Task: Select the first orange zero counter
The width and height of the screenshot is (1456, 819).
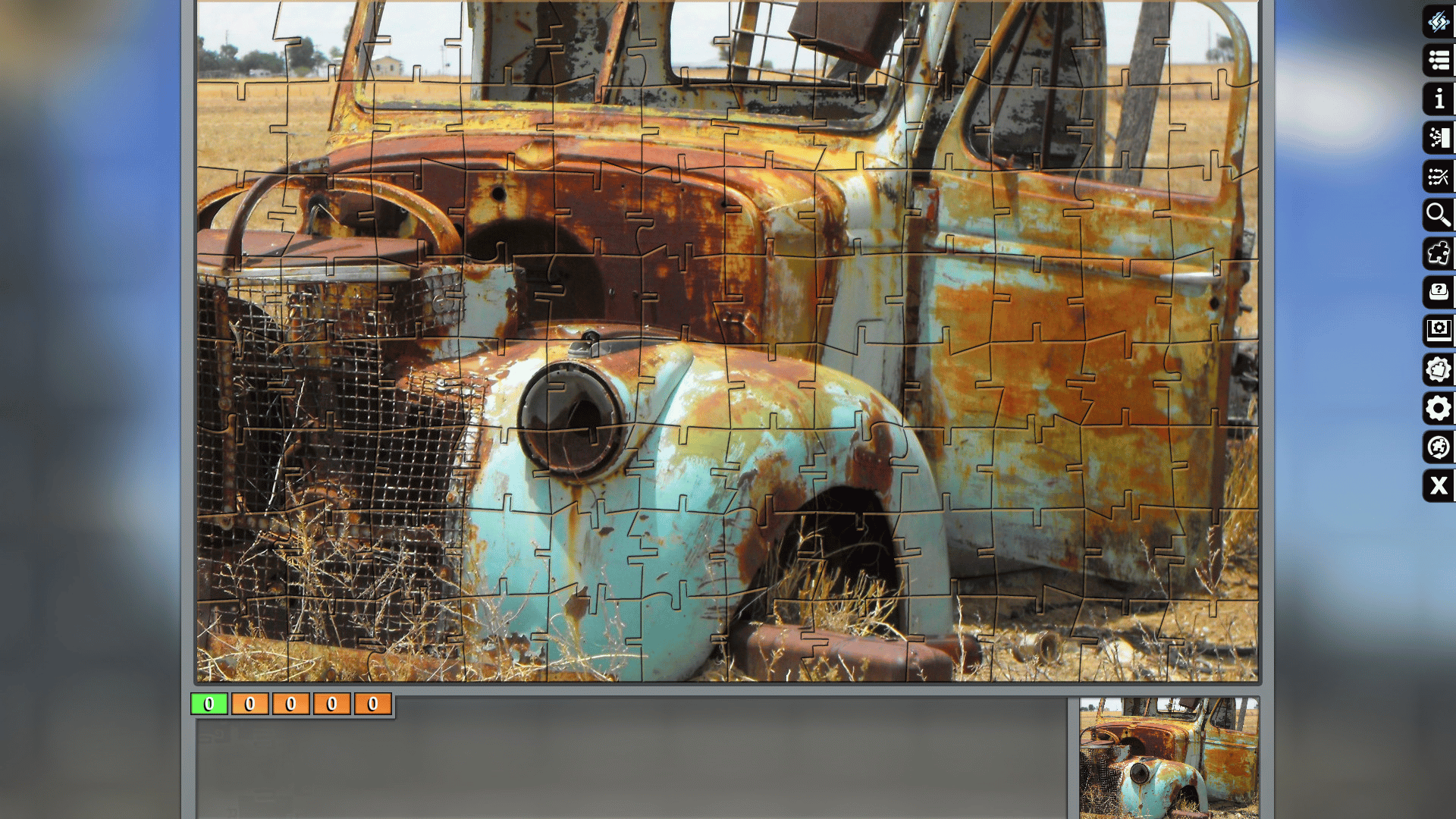Action: 250,704
